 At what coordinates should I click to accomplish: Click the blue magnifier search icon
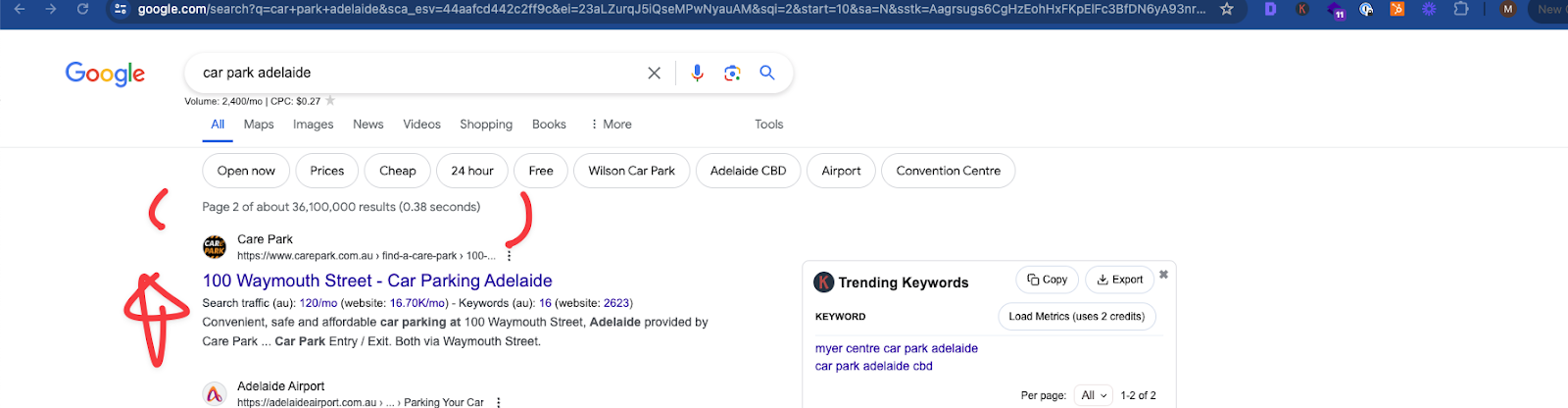[767, 73]
